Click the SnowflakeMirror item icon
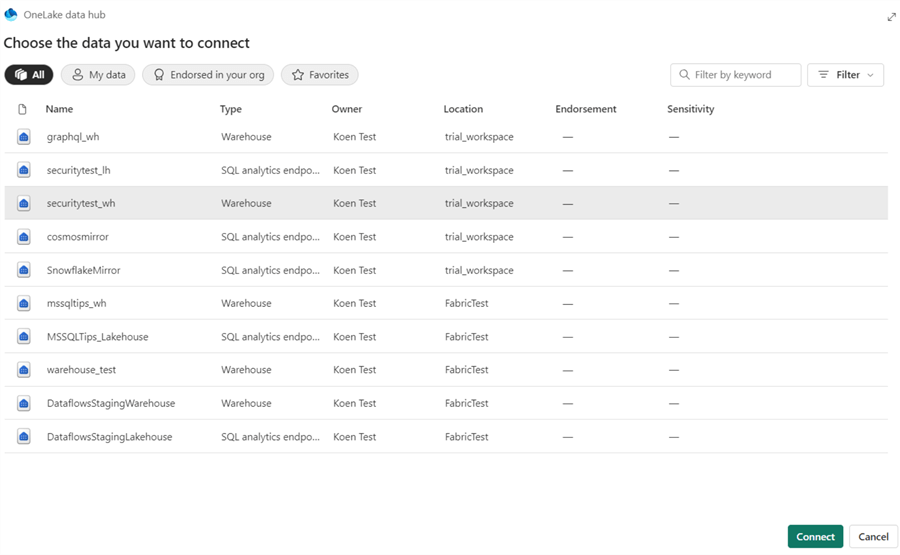This screenshot has height=555, width=900. (24, 270)
